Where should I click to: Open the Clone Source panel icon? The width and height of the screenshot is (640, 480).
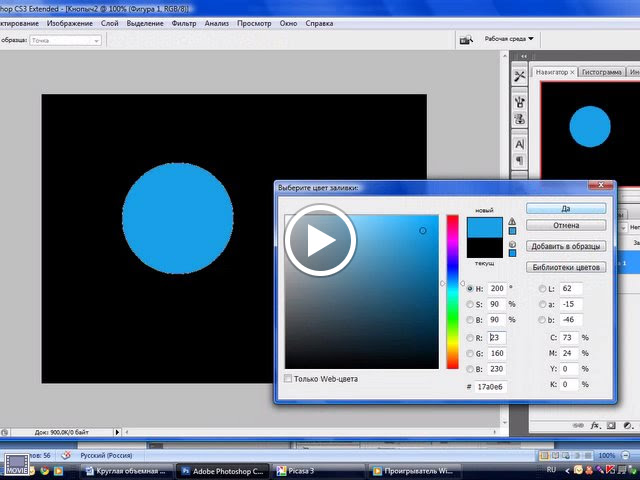(519, 119)
